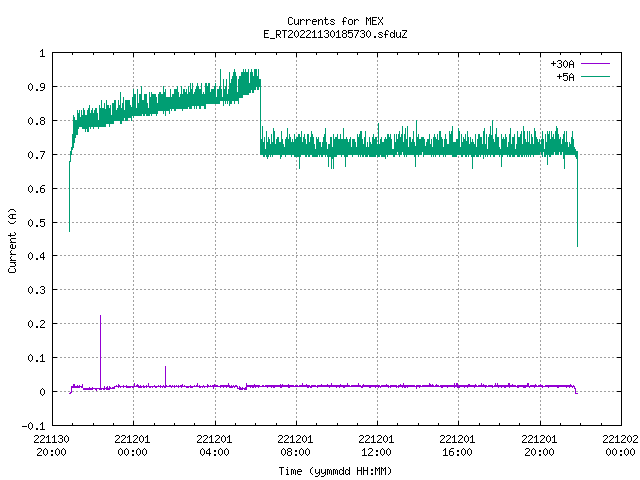The image size is (640, 480).
Task: Click y-axis tick label 0.5
Action: (x=36, y=222)
